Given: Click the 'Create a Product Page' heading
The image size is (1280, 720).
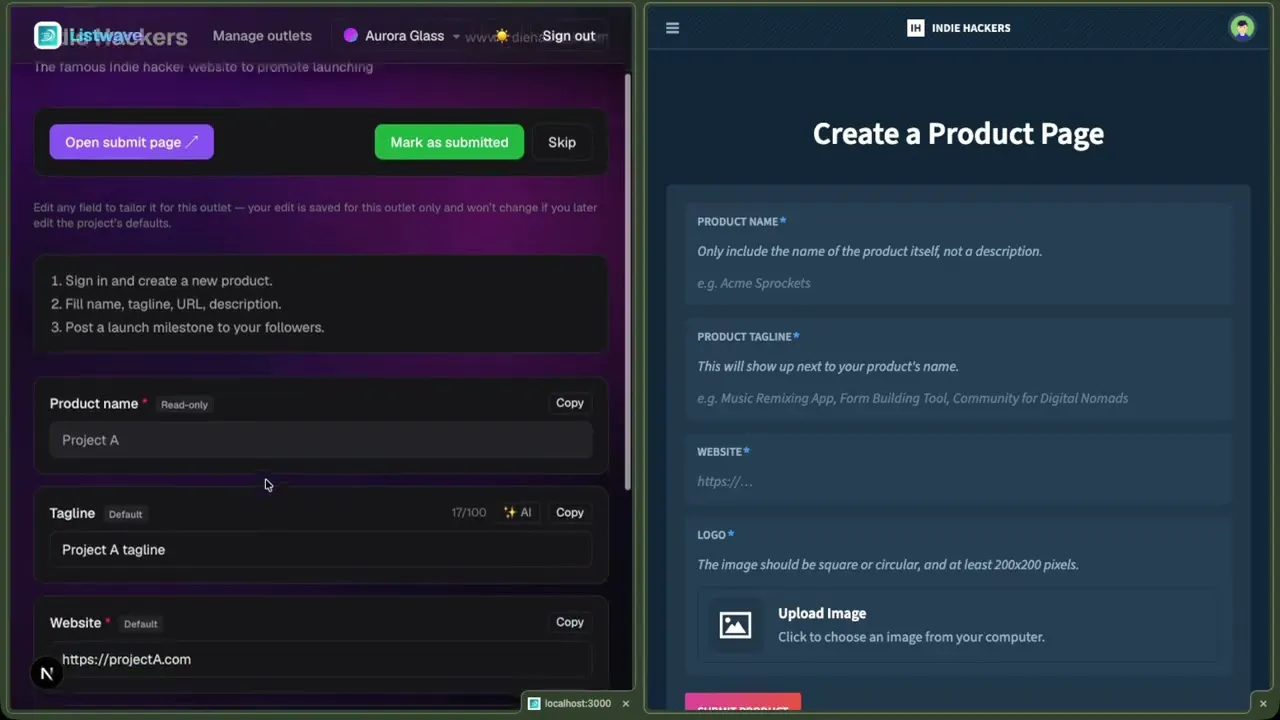Looking at the screenshot, I should tap(958, 133).
